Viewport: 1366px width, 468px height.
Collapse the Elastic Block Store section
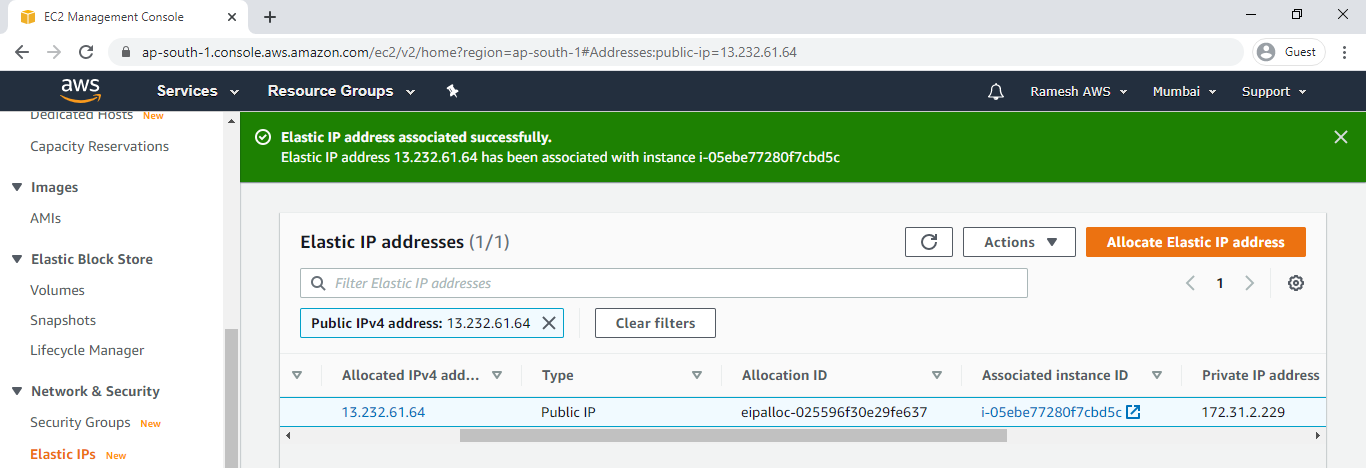[x=16, y=259]
